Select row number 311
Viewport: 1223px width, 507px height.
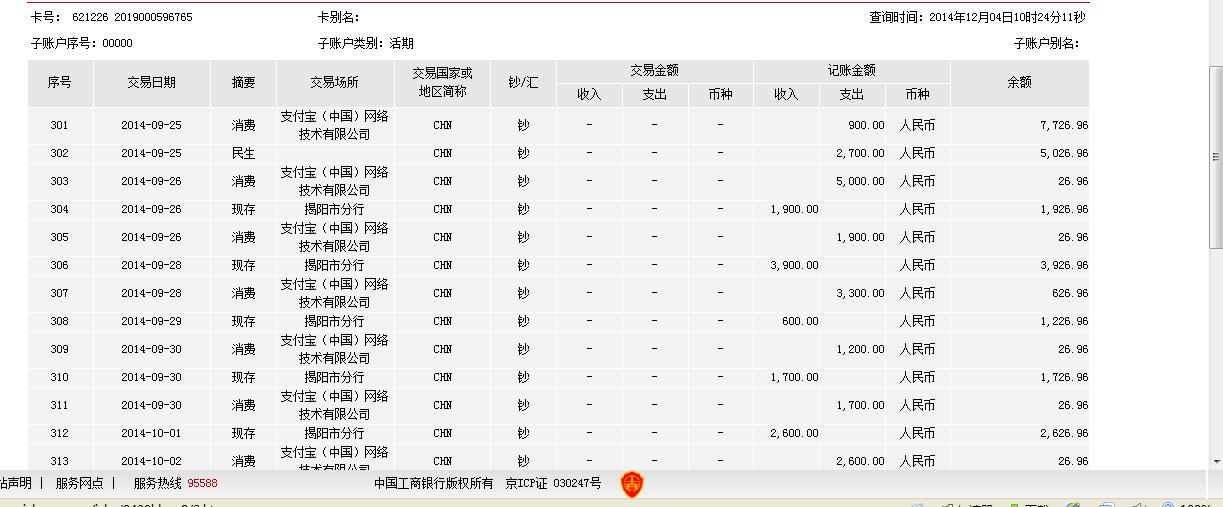pyautogui.click(x=60, y=406)
